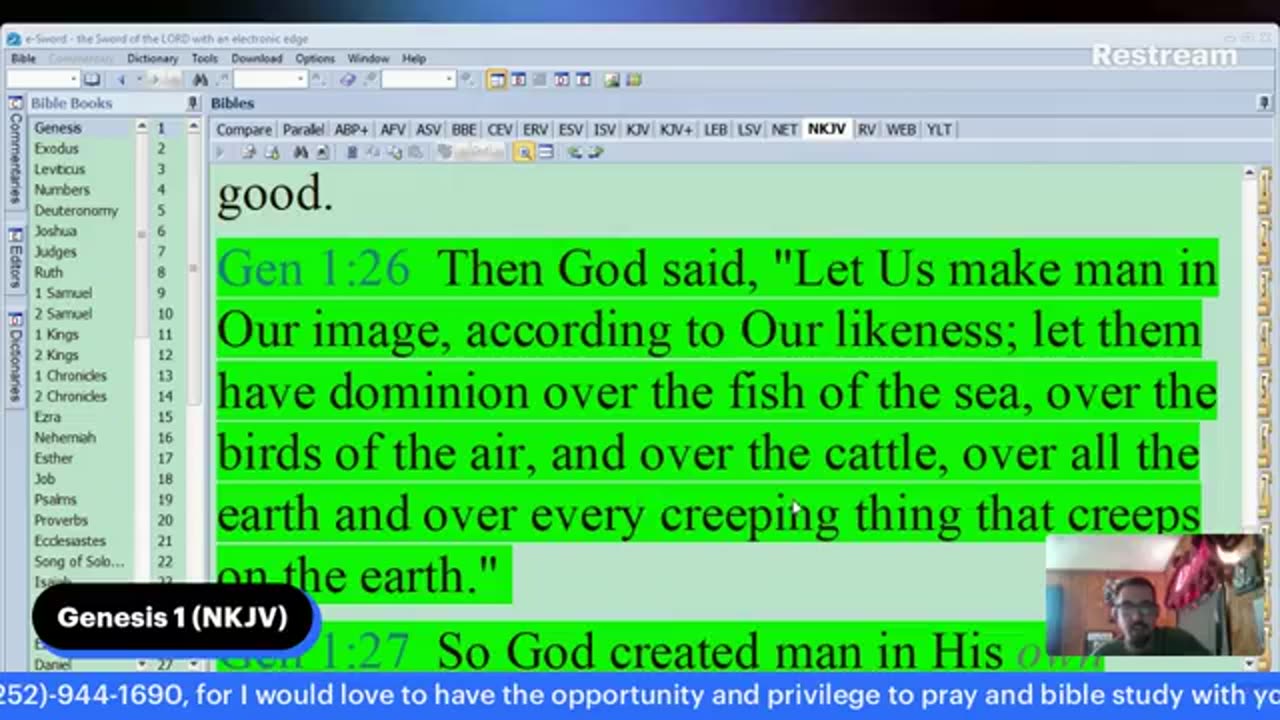Click the blue back navigation arrow
Viewport: 1280px width, 720px height.
pos(121,79)
